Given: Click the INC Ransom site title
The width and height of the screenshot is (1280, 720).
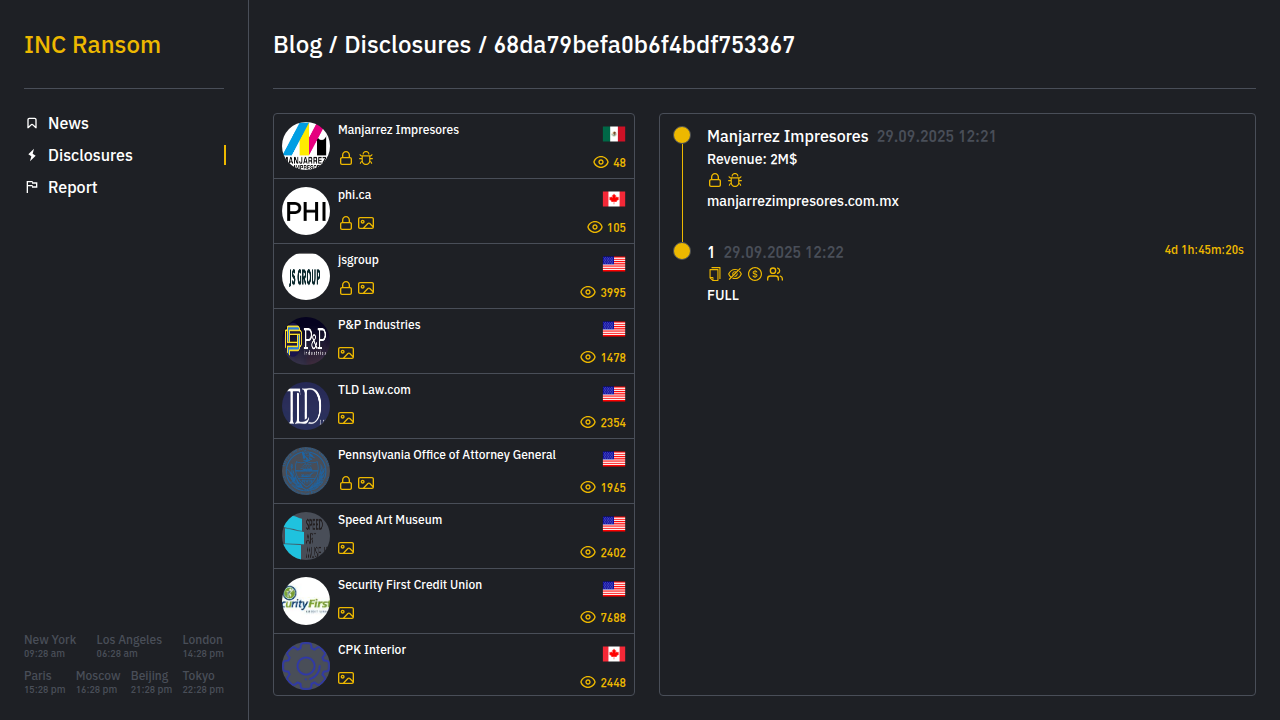Looking at the screenshot, I should (x=92, y=45).
